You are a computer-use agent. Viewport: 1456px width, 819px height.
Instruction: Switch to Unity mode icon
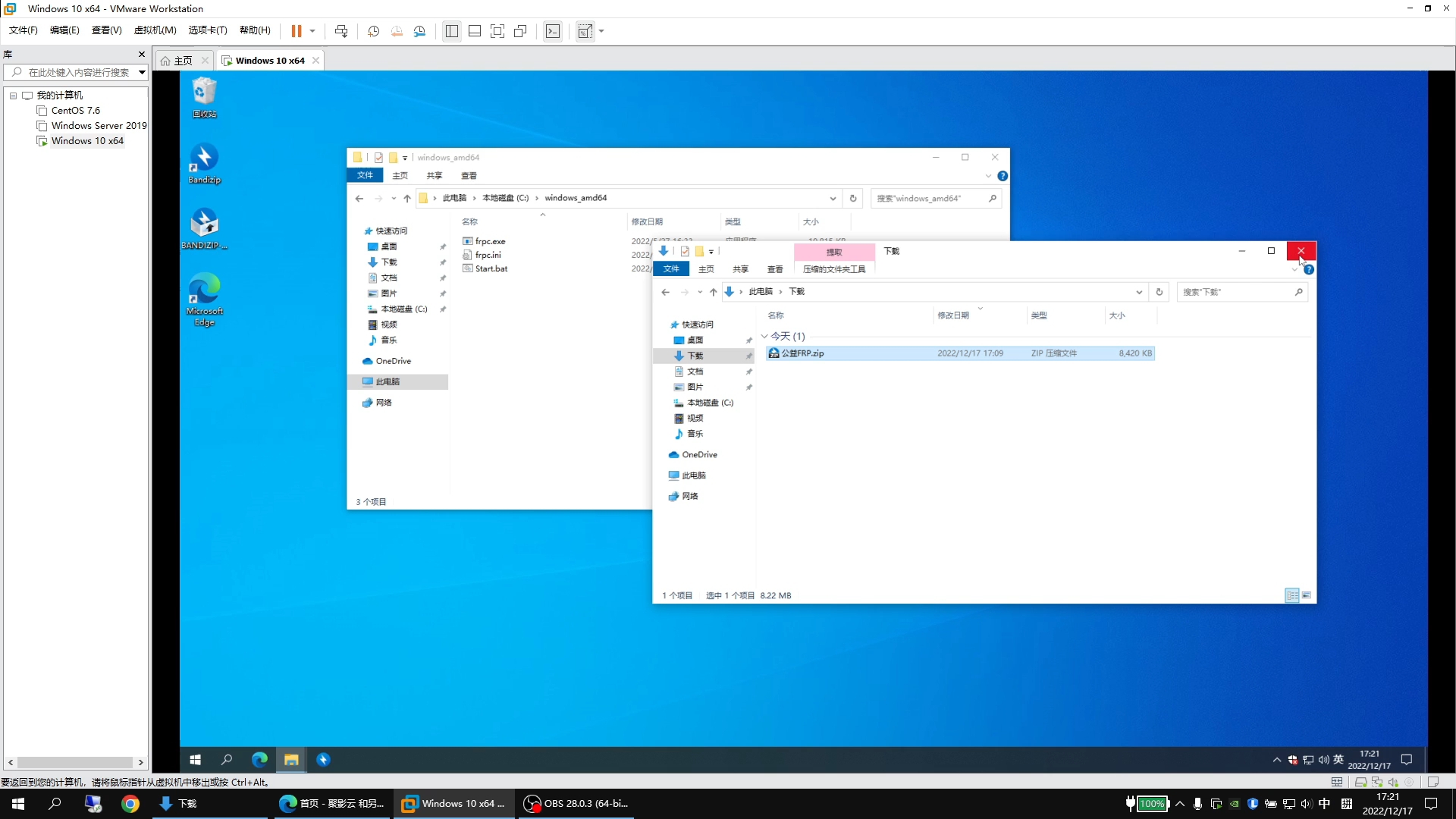[520, 31]
